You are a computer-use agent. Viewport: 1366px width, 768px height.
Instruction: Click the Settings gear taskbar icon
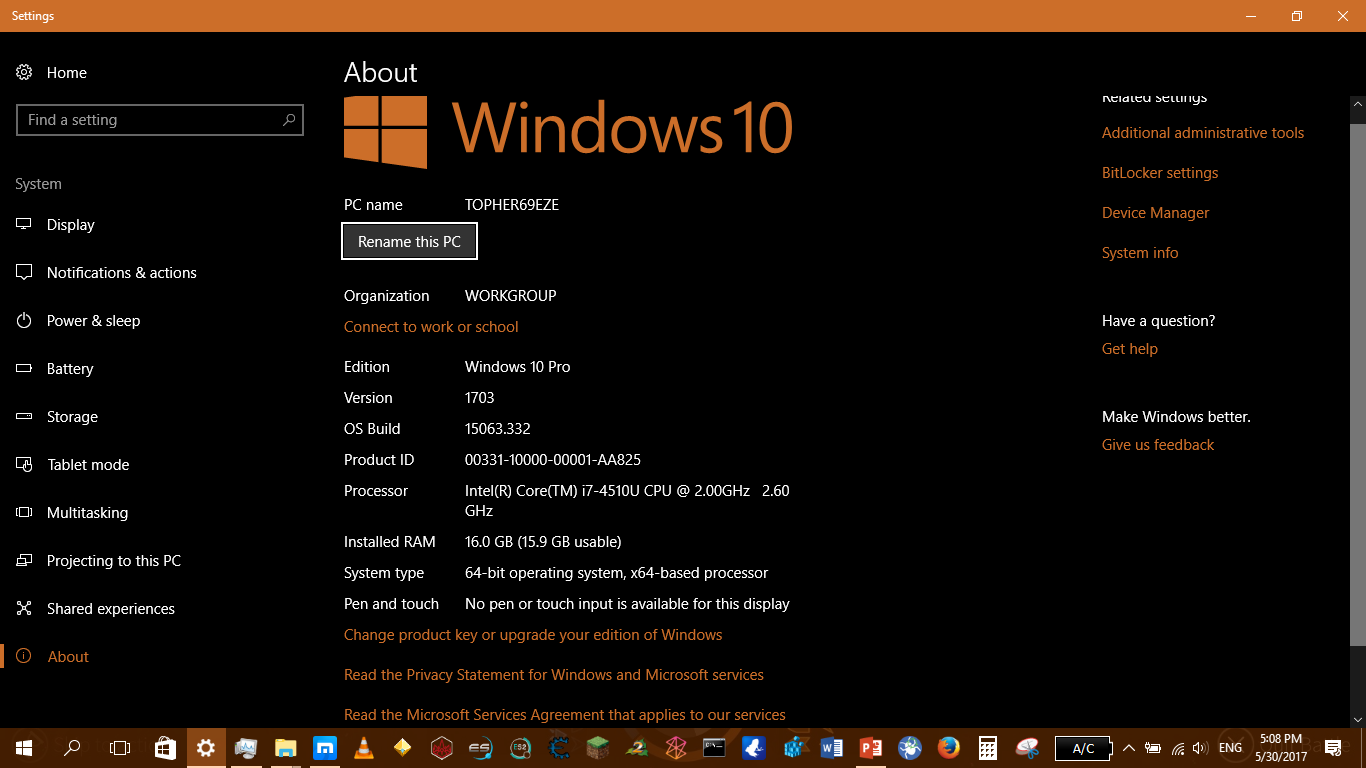[206, 748]
